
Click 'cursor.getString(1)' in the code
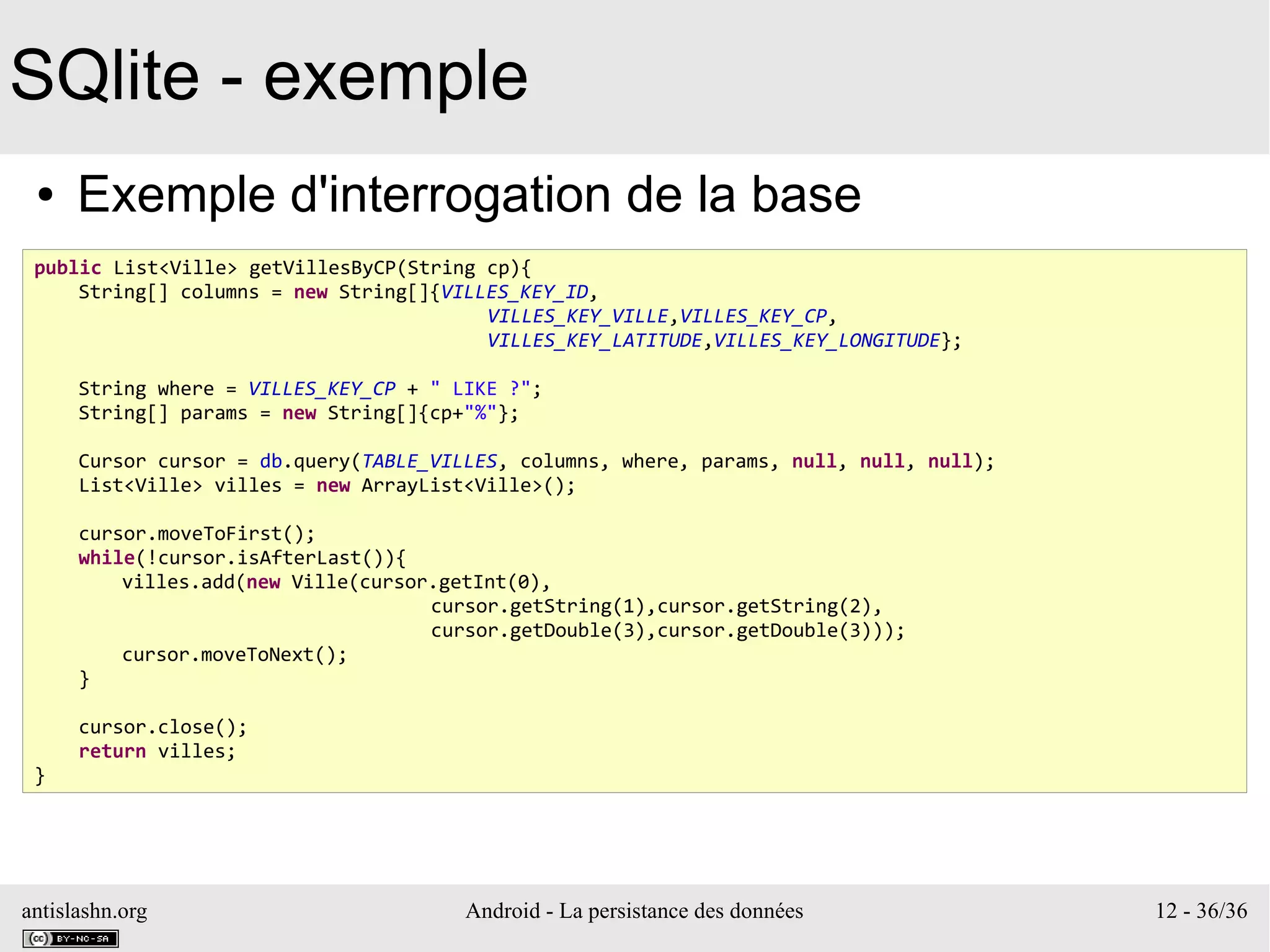pyautogui.click(x=538, y=607)
